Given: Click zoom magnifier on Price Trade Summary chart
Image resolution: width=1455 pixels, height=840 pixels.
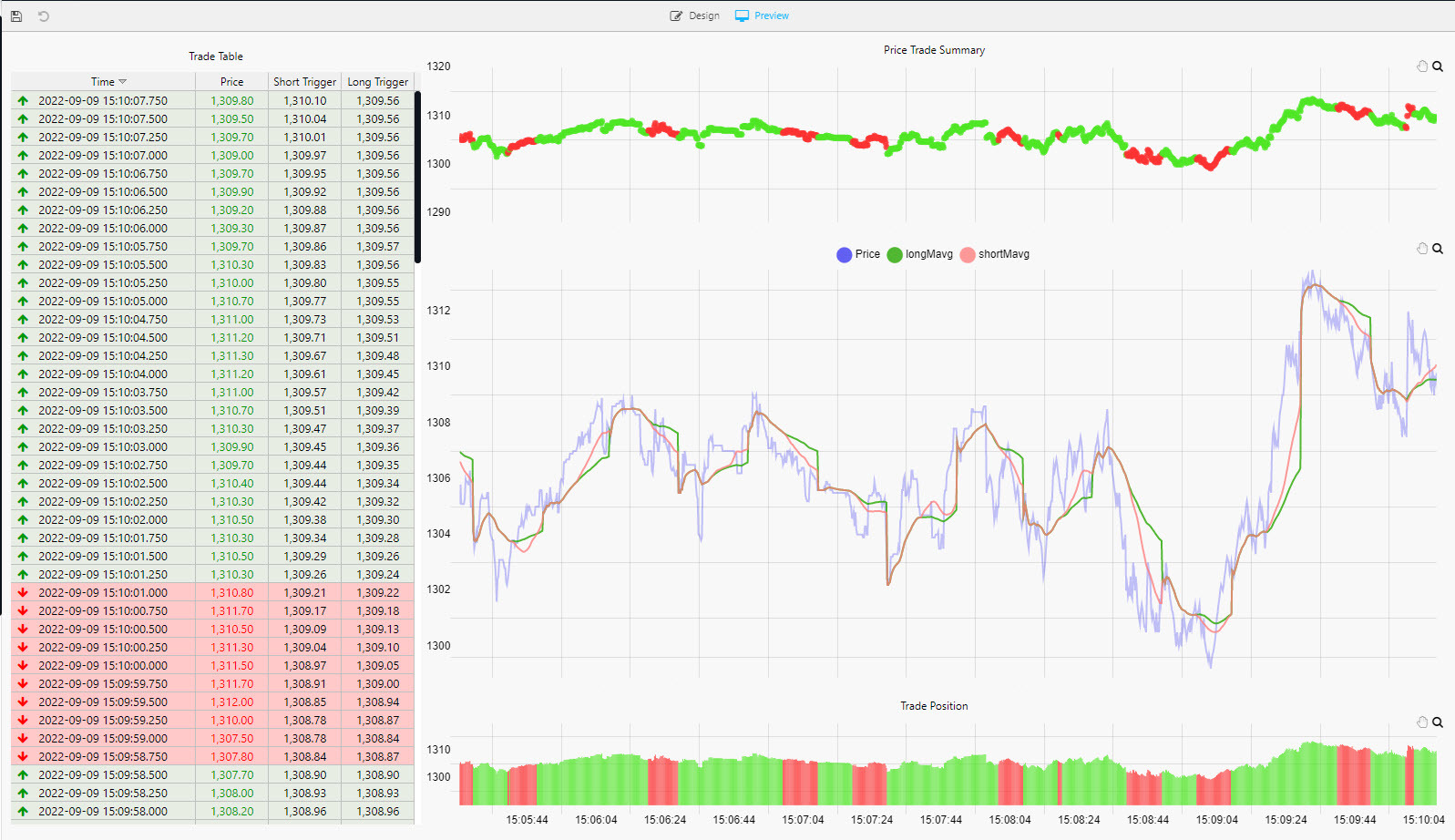Looking at the screenshot, I should click(x=1438, y=67).
